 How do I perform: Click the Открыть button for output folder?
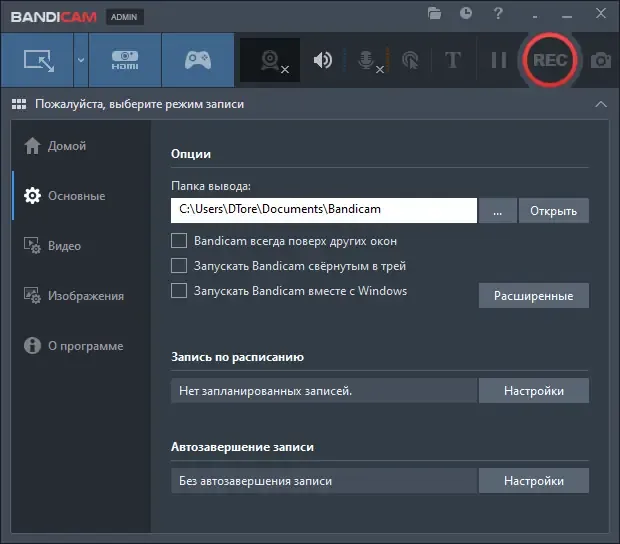554,210
